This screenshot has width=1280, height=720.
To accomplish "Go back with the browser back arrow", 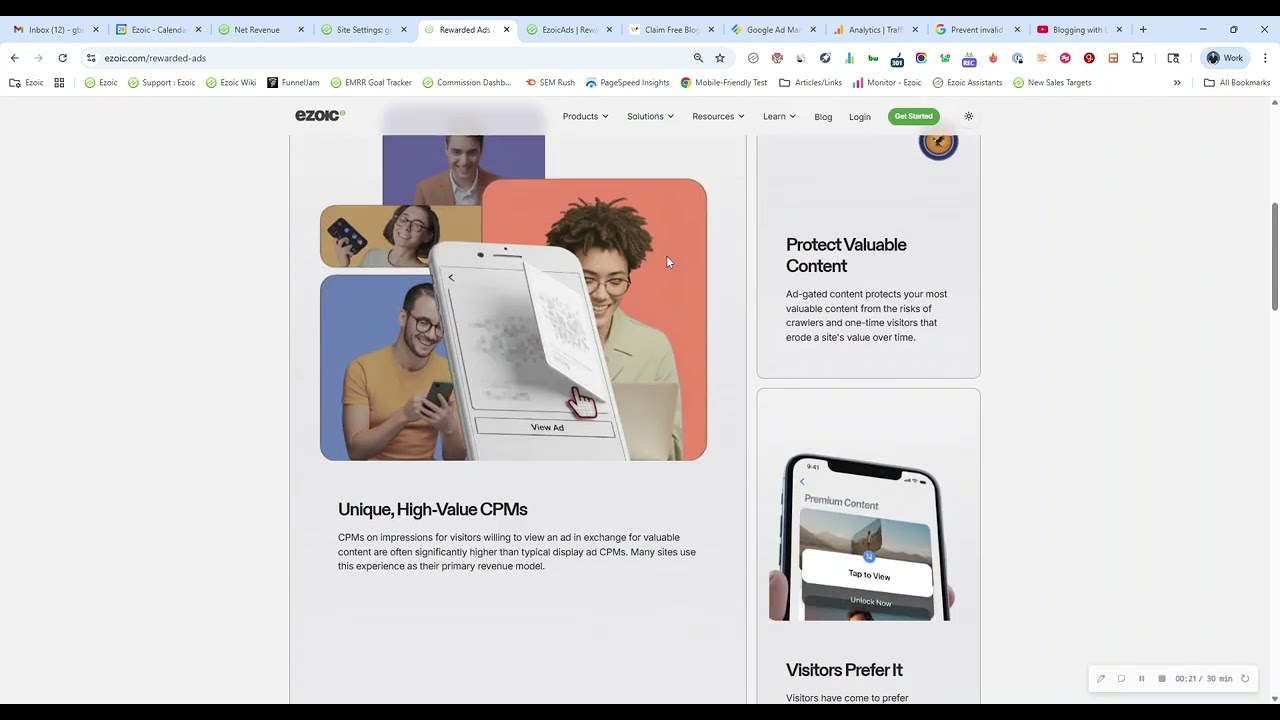I will (x=14, y=58).
